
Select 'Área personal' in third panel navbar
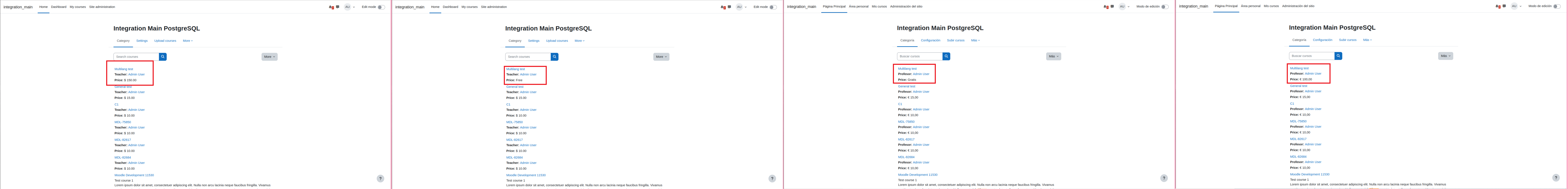point(859,7)
